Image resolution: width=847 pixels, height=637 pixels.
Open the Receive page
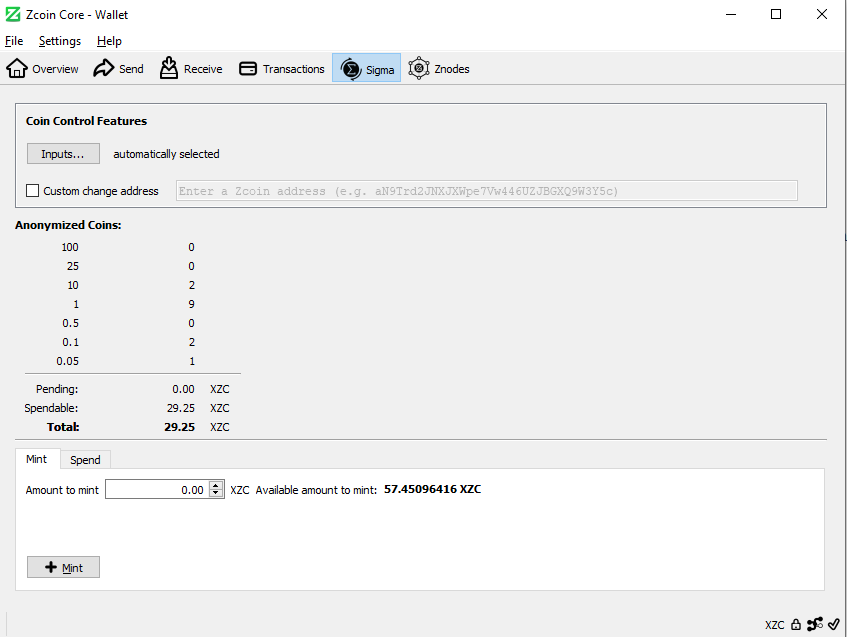[x=191, y=69]
